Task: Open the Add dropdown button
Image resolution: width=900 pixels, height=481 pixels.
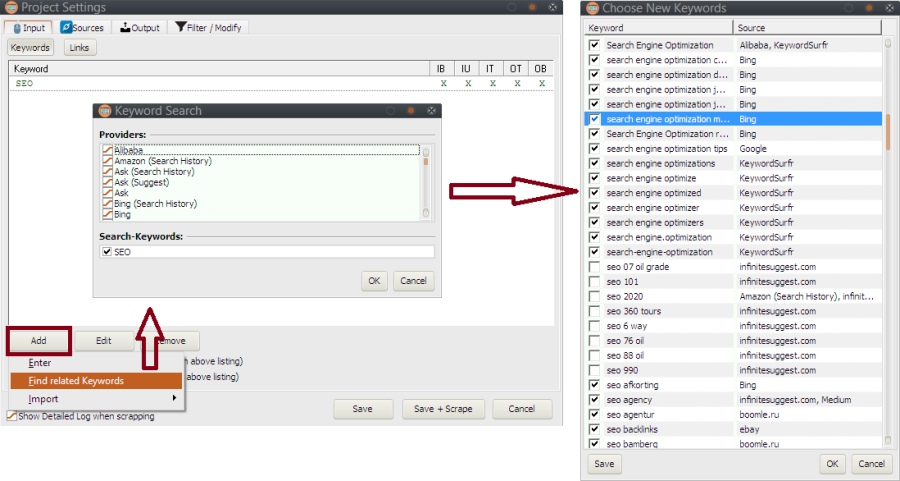Action: coord(39,341)
